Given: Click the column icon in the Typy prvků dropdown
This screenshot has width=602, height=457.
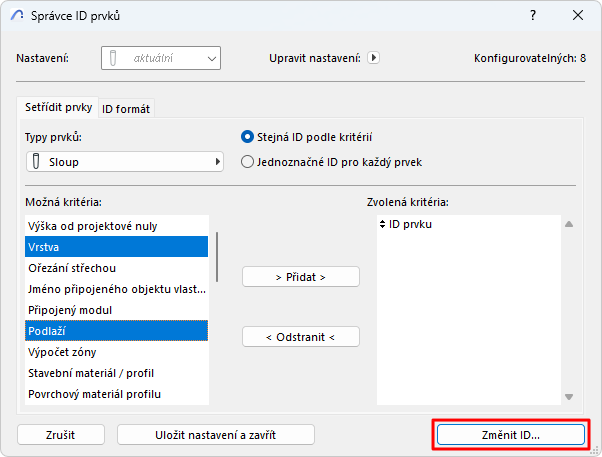Looking at the screenshot, I should click(36, 161).
